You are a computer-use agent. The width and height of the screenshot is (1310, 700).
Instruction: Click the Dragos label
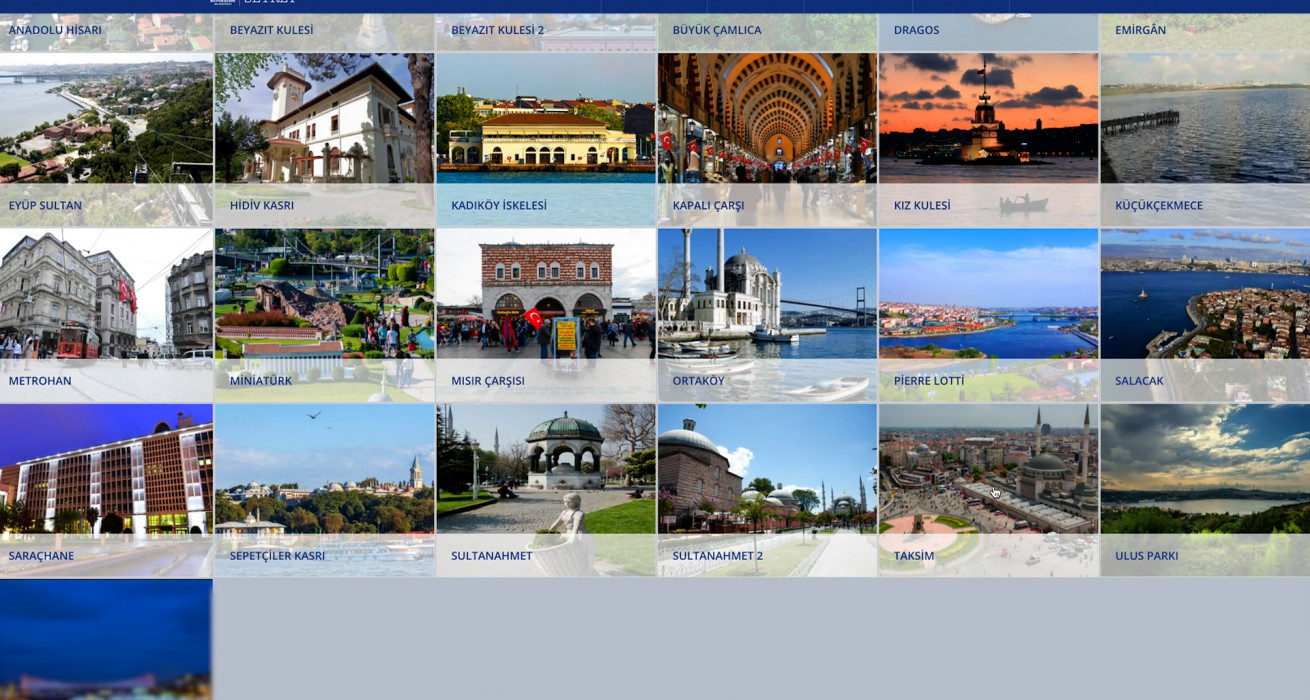click(916, 30)
